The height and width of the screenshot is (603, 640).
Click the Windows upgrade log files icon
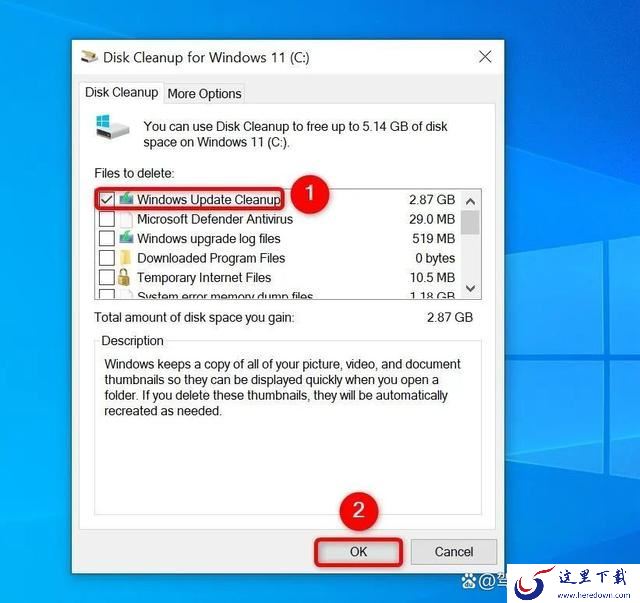[127, 238]
